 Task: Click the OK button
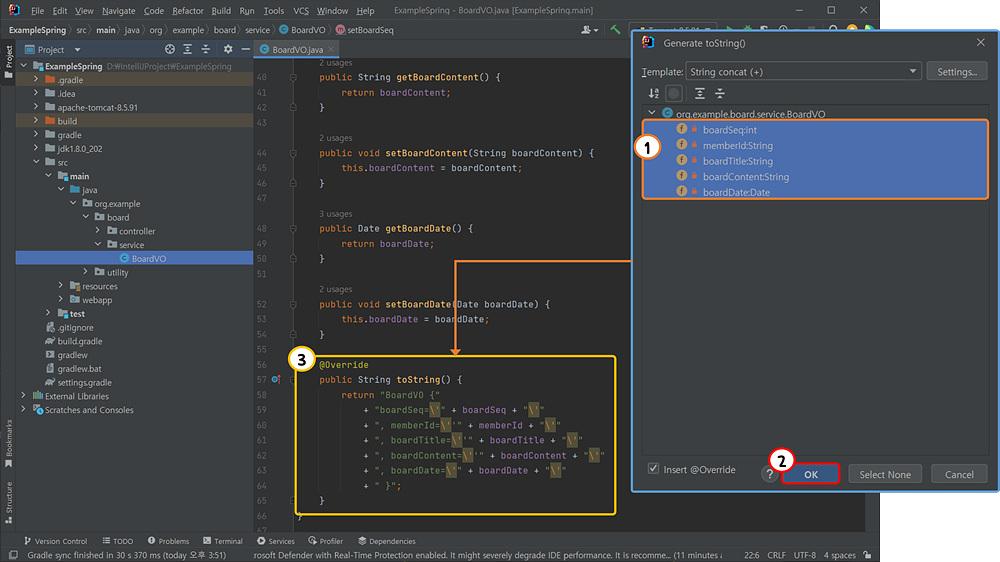[810, 475]
